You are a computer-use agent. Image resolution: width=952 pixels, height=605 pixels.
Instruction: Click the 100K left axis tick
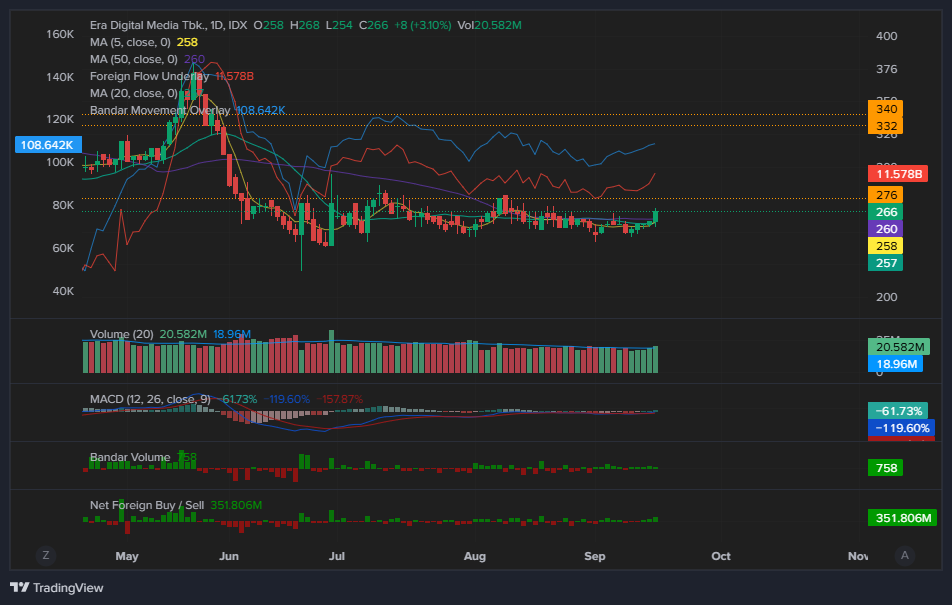[x=60, y=162]
